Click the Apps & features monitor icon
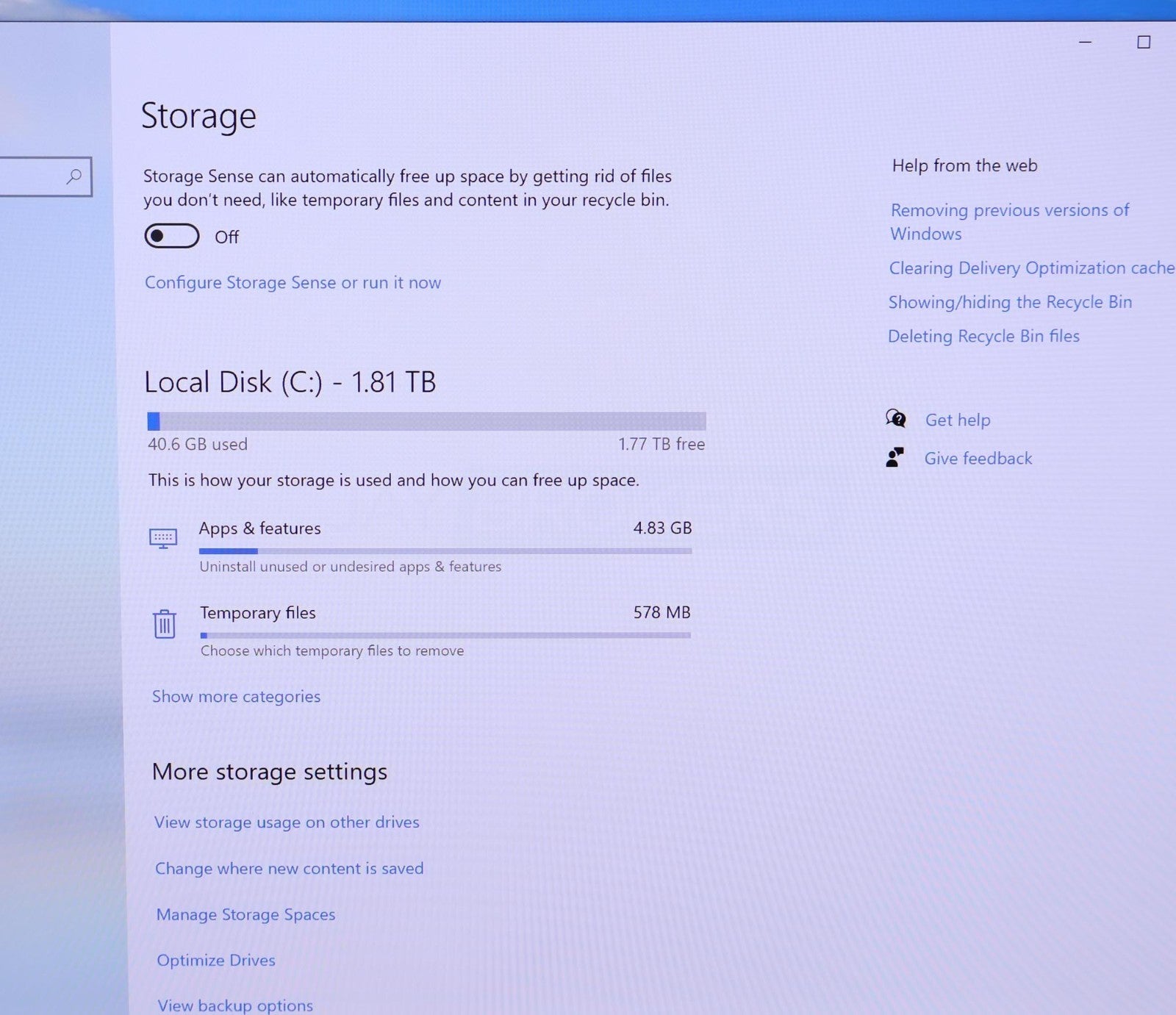Image resolution: width=1176 pixels, height=1015 pixels. (x=163, y=538)
